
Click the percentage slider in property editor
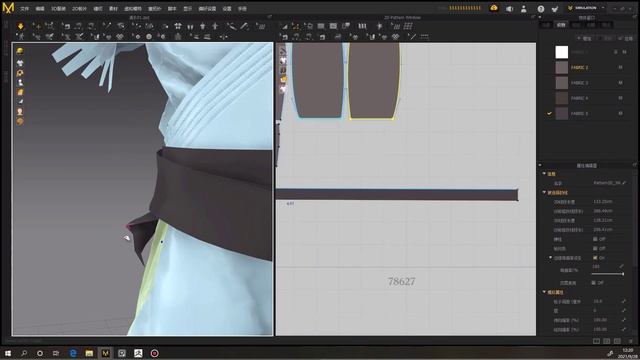(x=608, y=274)
